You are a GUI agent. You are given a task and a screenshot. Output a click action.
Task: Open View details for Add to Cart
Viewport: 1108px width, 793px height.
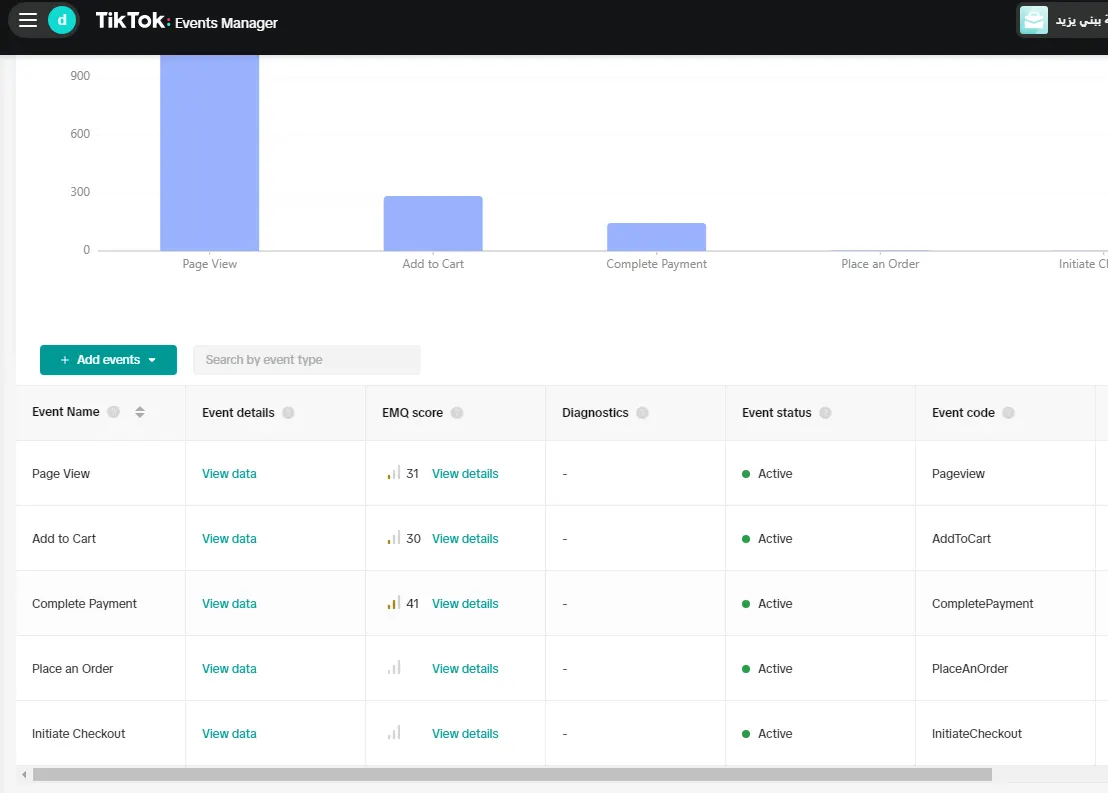[465, 539]
